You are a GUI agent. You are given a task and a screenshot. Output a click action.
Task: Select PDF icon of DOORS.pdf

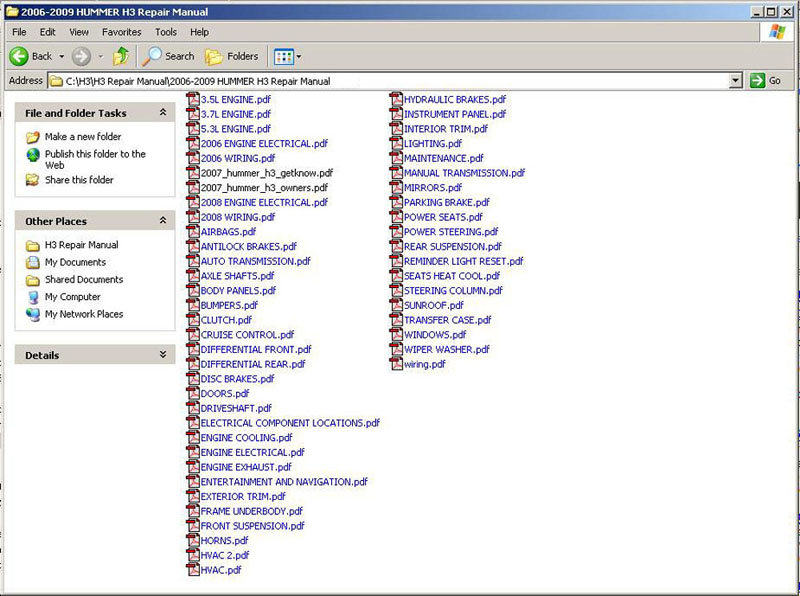193,393
